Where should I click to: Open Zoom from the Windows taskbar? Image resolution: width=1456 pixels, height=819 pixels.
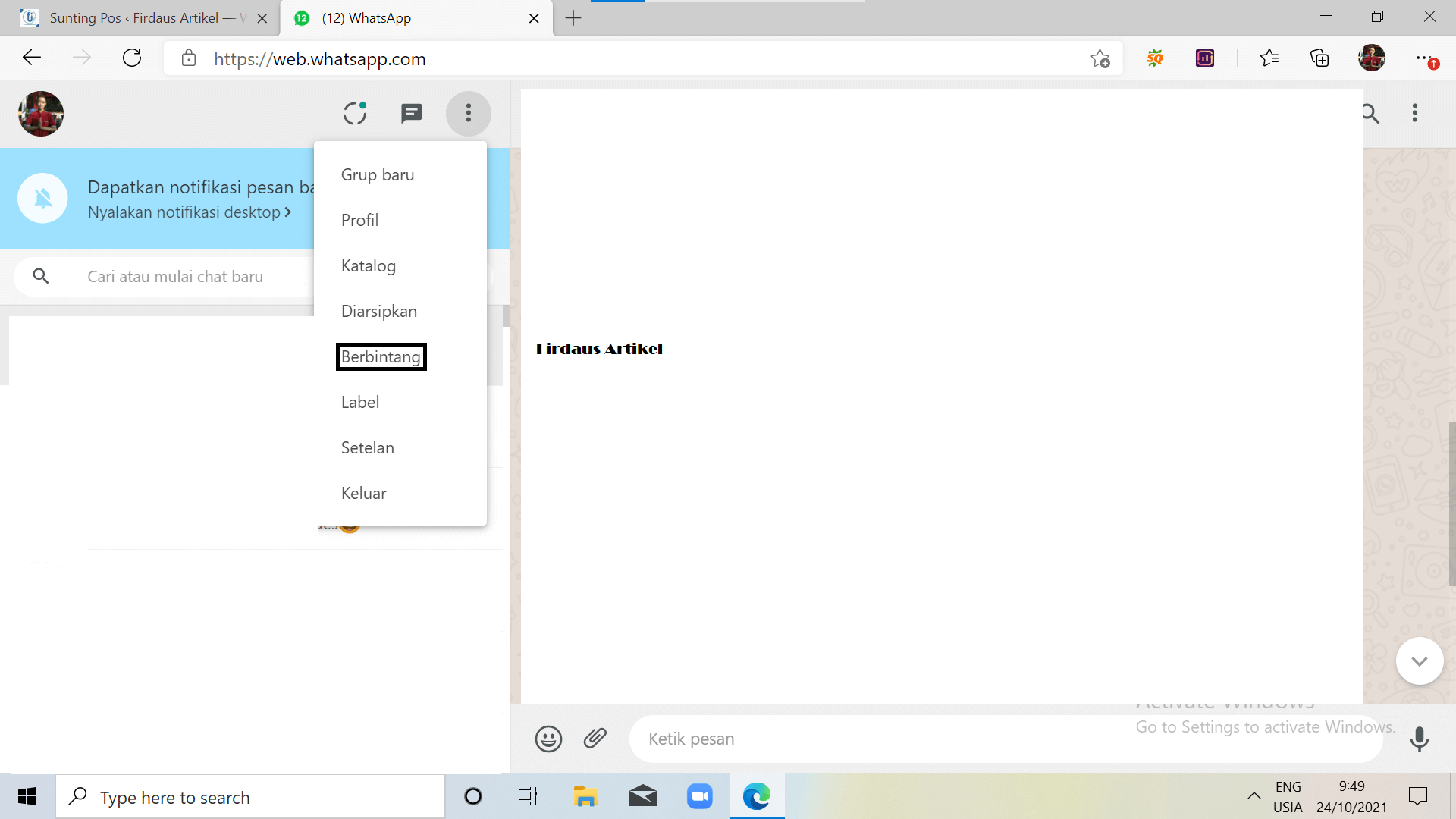[x=699, y=796]
